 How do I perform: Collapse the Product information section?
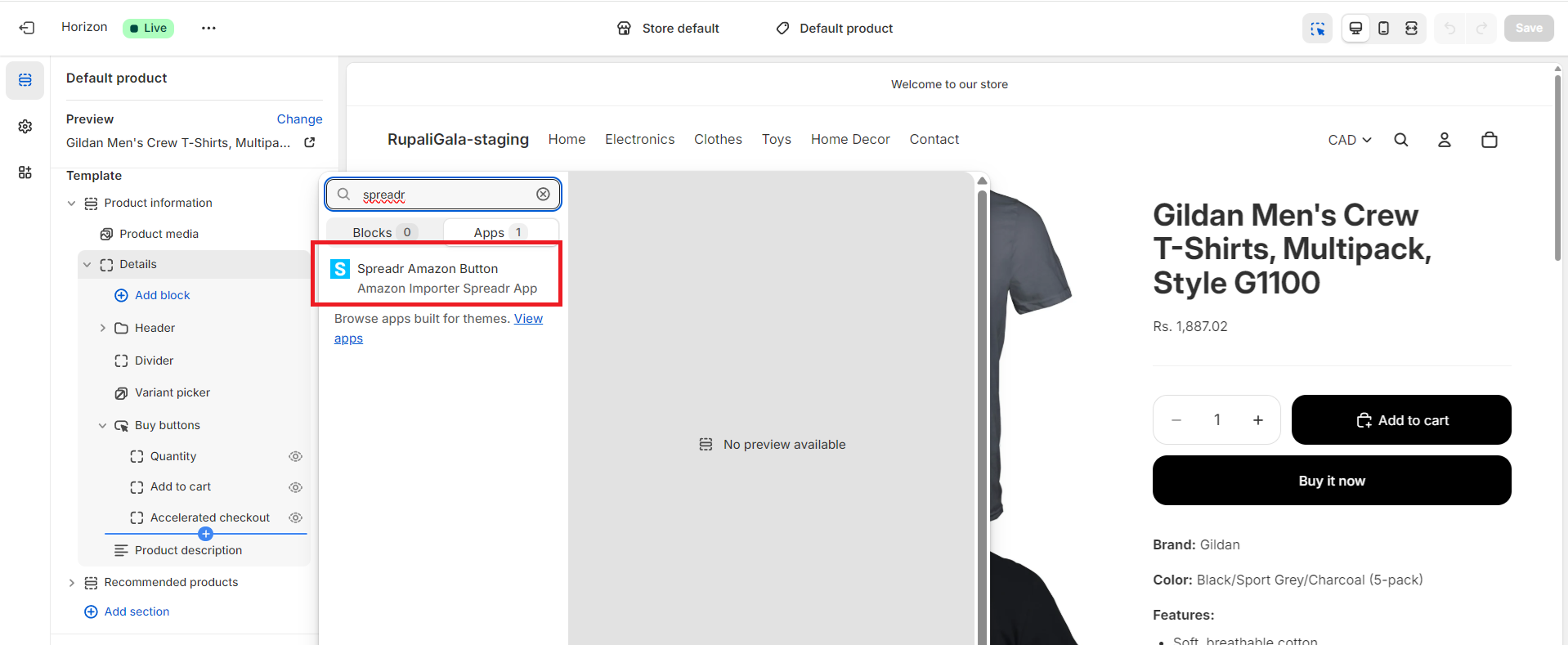coord(71,203)
